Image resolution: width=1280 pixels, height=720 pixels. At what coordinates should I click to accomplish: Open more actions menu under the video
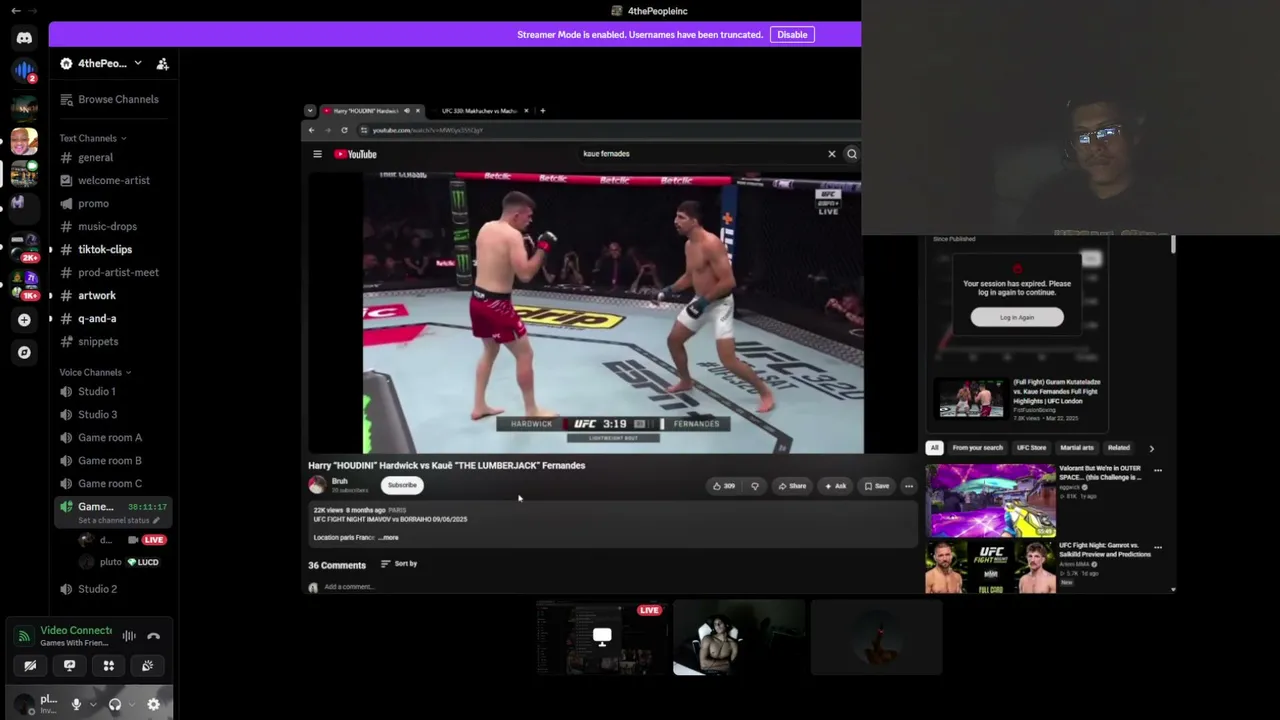908,486
